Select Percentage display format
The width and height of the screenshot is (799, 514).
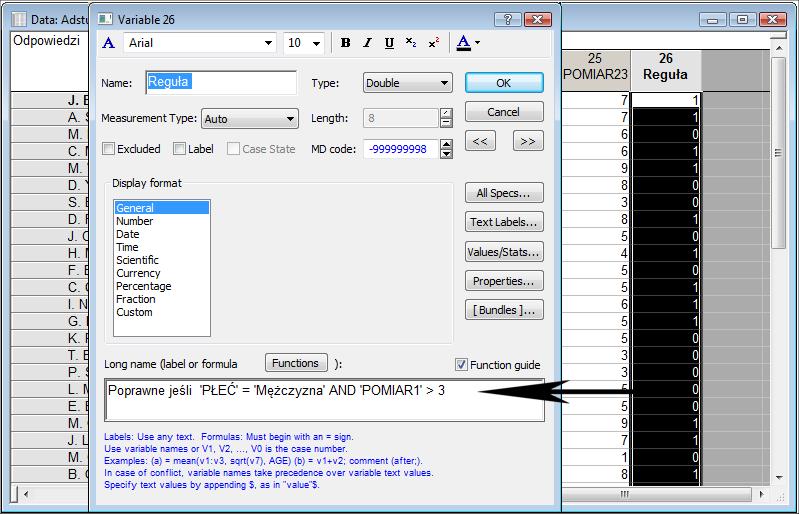[162, 286]
